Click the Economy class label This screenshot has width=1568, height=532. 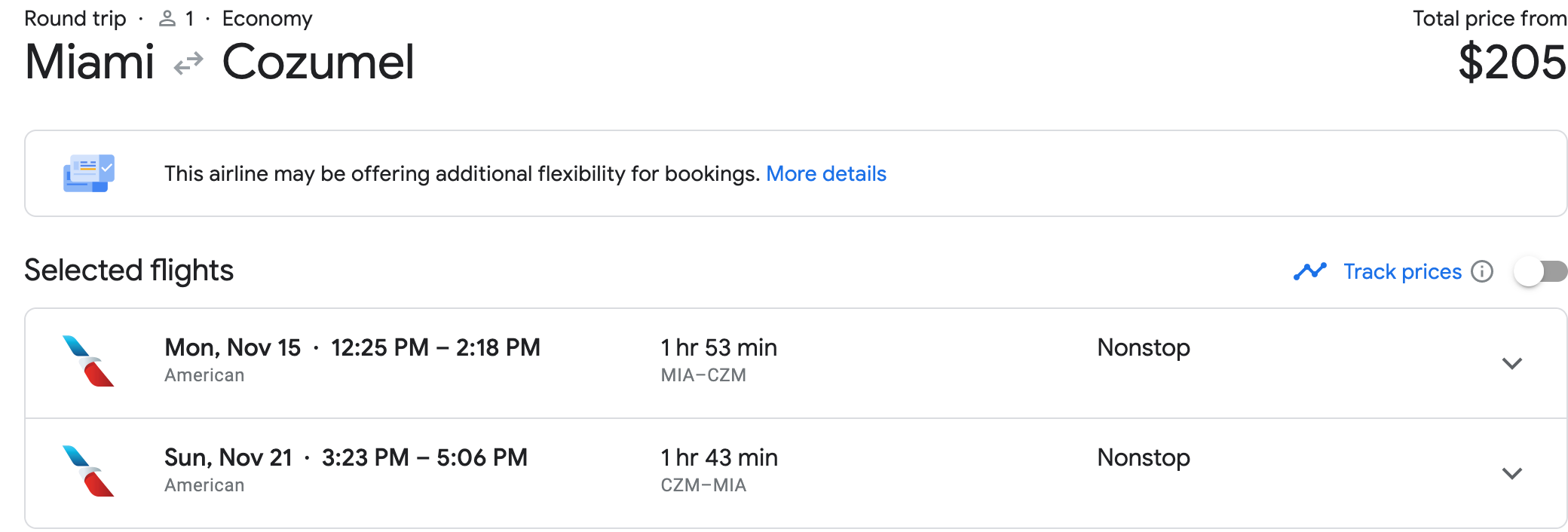coord(267,18)
